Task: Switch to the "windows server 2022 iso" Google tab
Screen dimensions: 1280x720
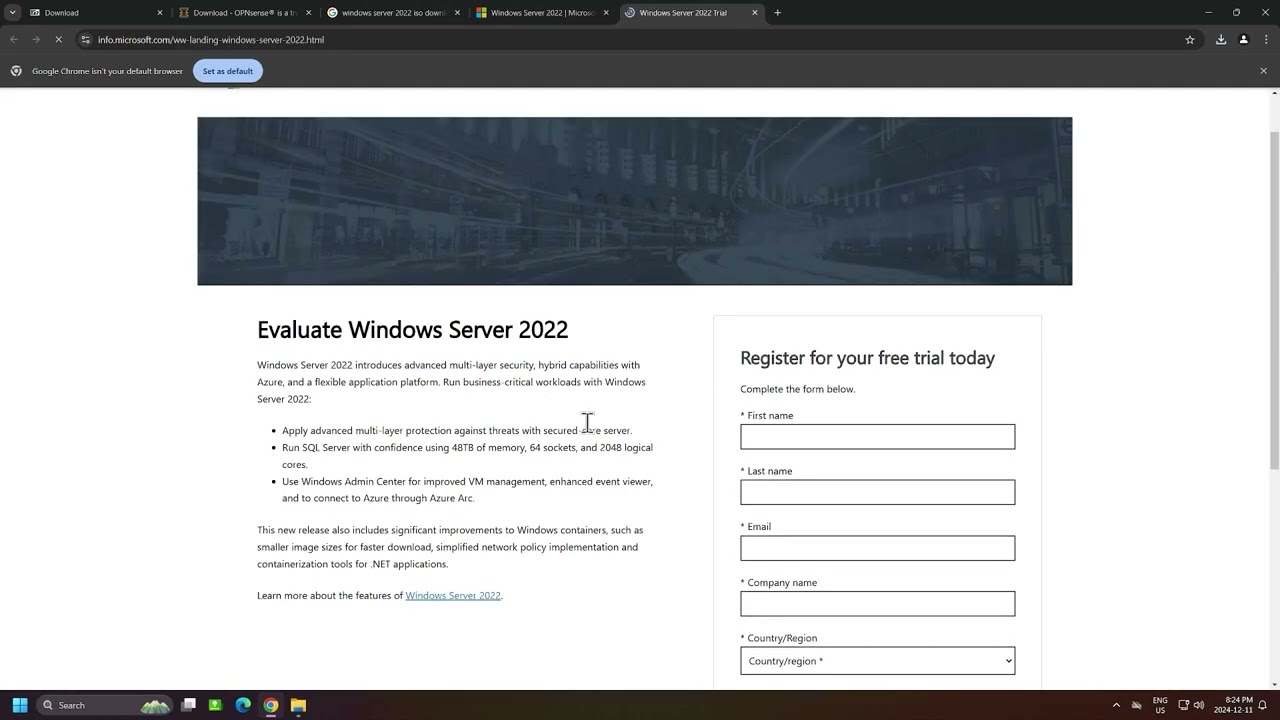Action: pos(394,13)
